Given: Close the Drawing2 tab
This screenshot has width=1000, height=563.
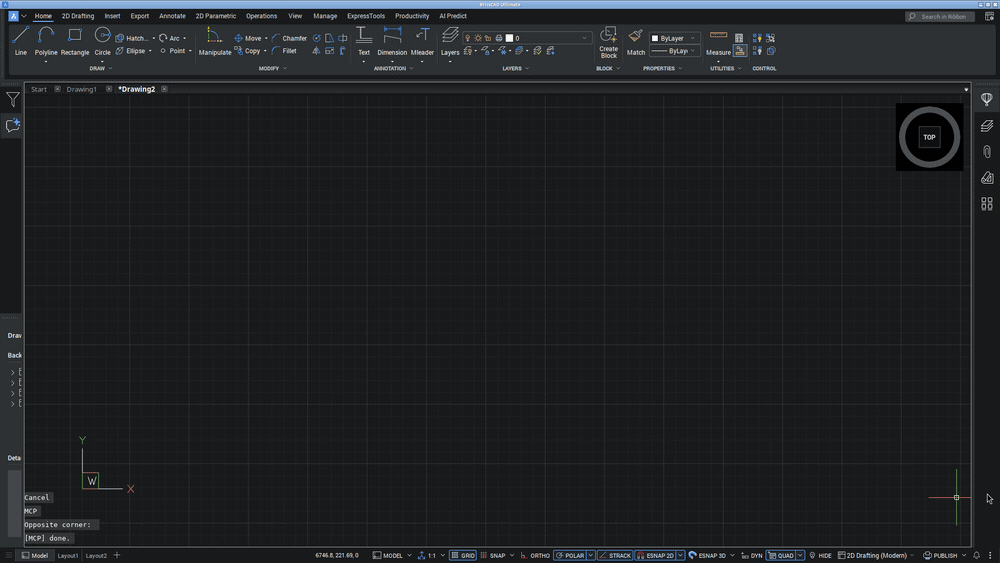Looking at the screenshot, I should 164,89.
